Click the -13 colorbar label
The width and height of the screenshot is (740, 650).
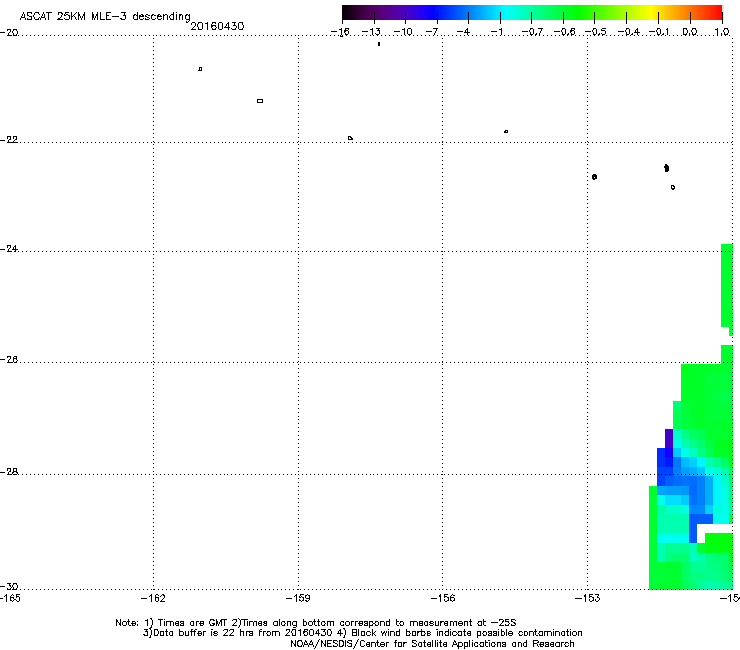(371, 32)
